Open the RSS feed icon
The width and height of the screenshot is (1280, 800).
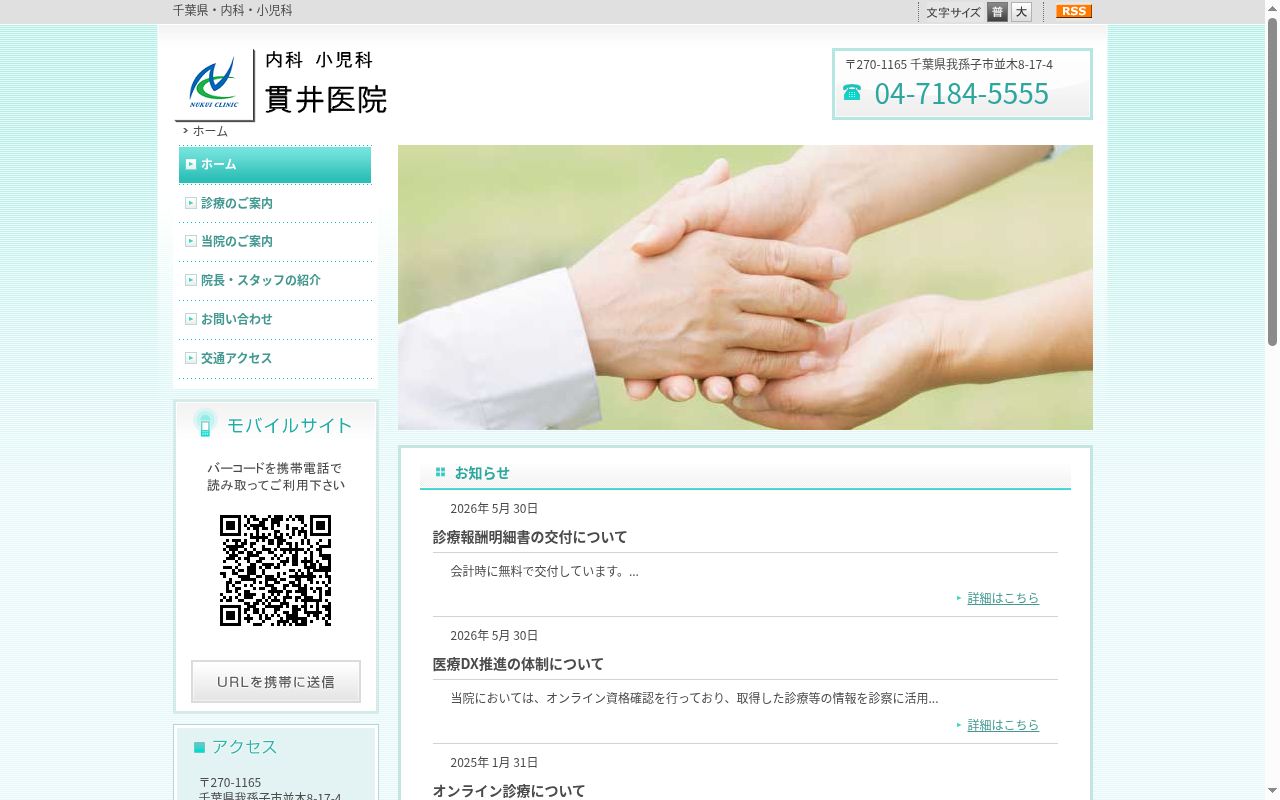pyautogui.click(x=1074, y=11)
